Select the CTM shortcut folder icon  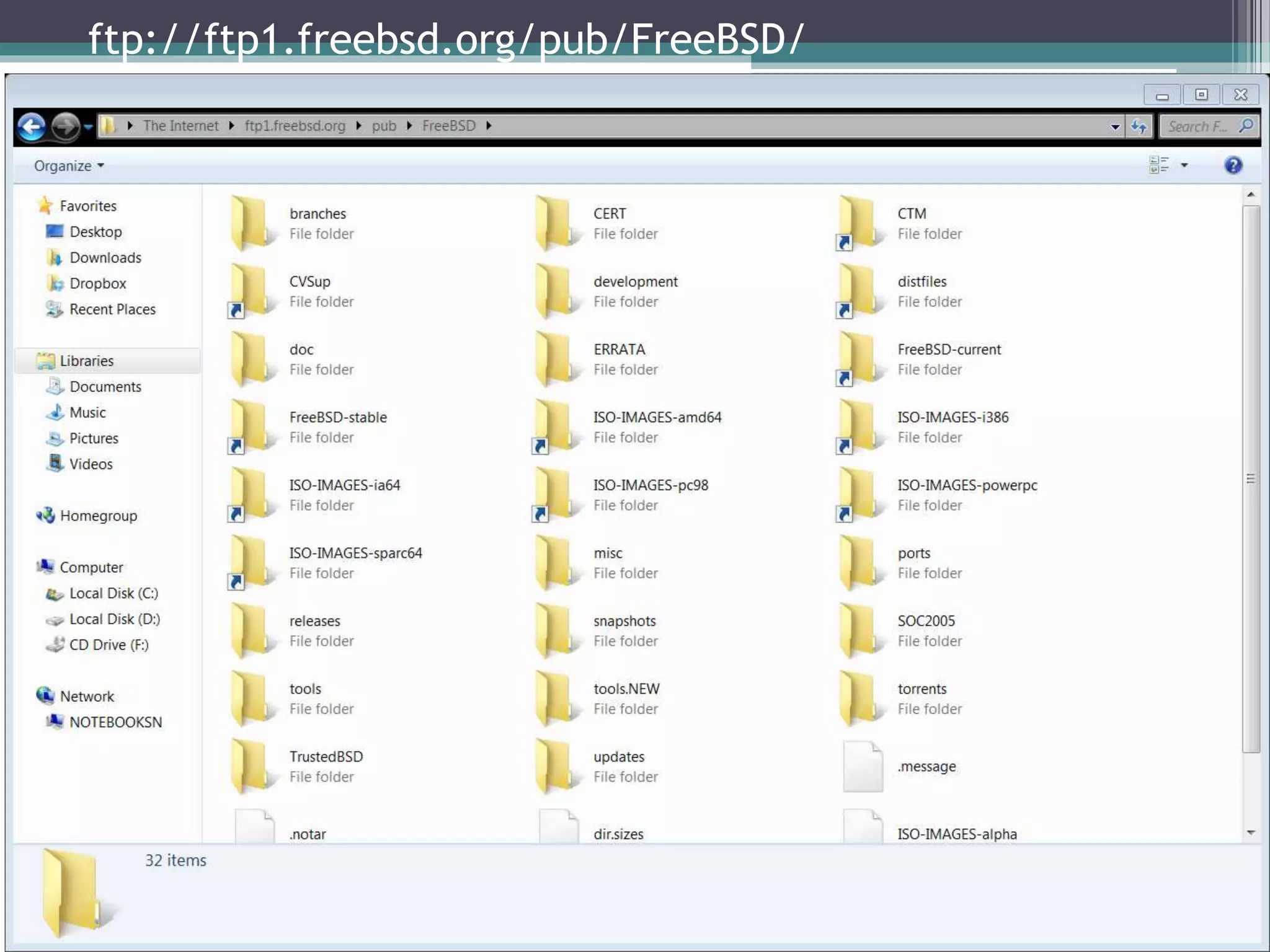point(860,223)
